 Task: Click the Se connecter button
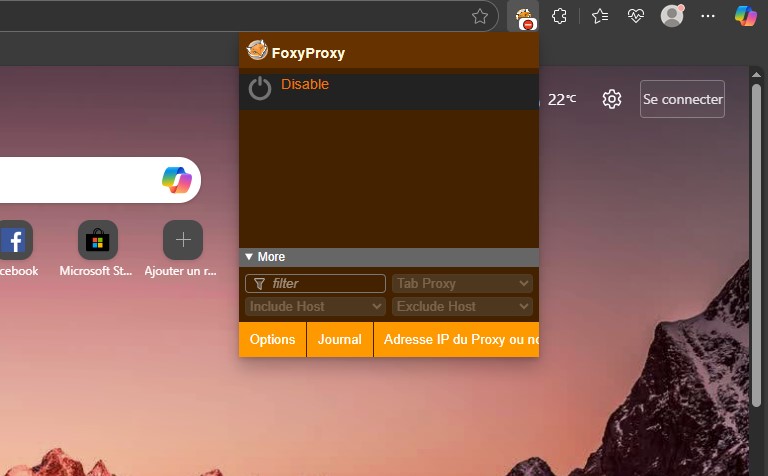[682, 99]
